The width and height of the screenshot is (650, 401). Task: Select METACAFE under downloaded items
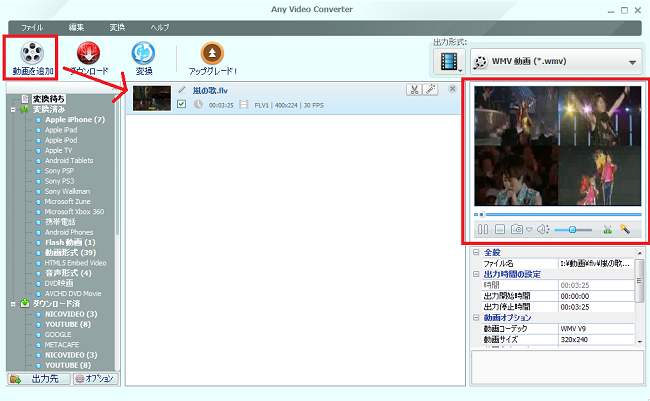[62, 345]
